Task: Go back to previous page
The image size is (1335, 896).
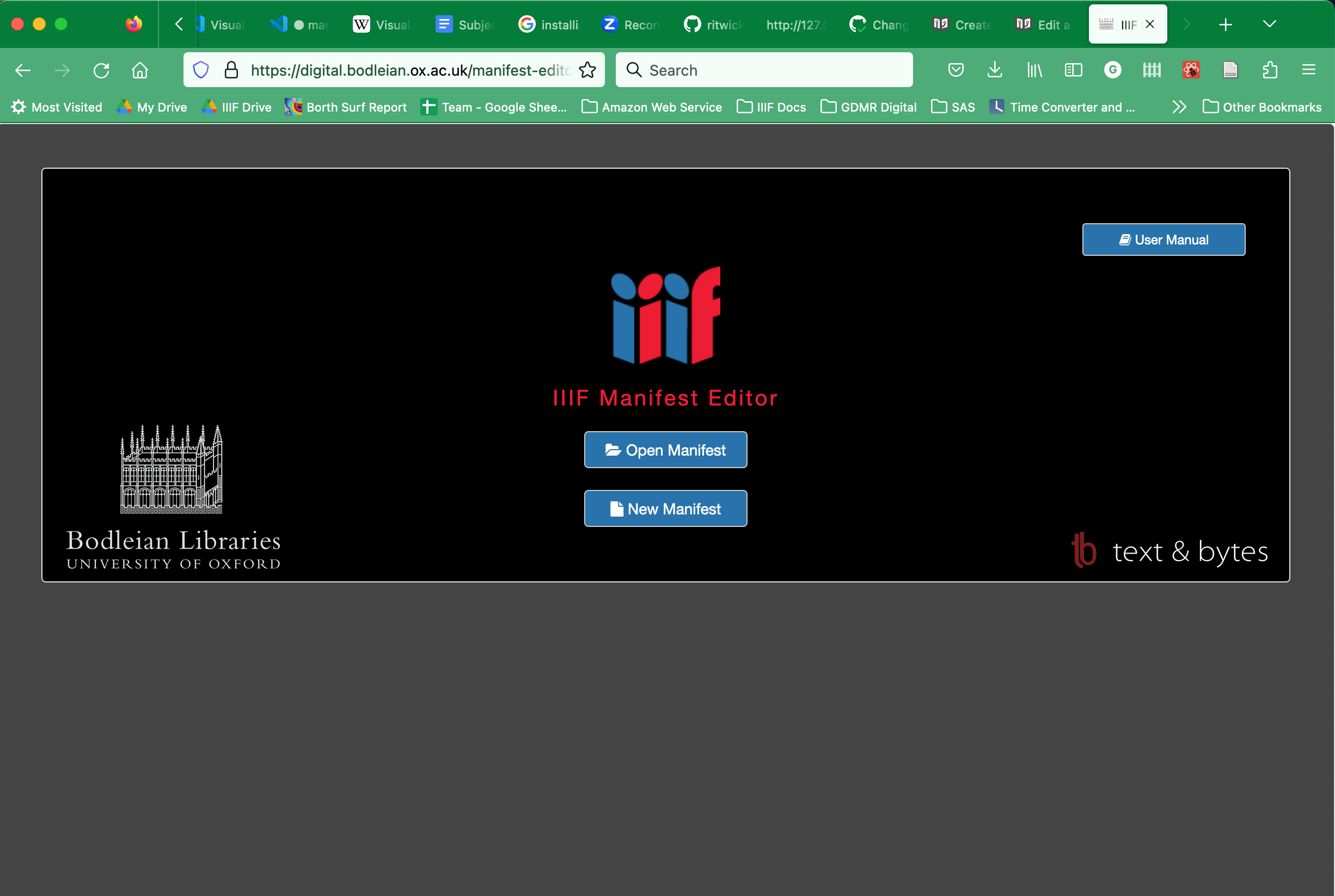Action: (23, 70)
